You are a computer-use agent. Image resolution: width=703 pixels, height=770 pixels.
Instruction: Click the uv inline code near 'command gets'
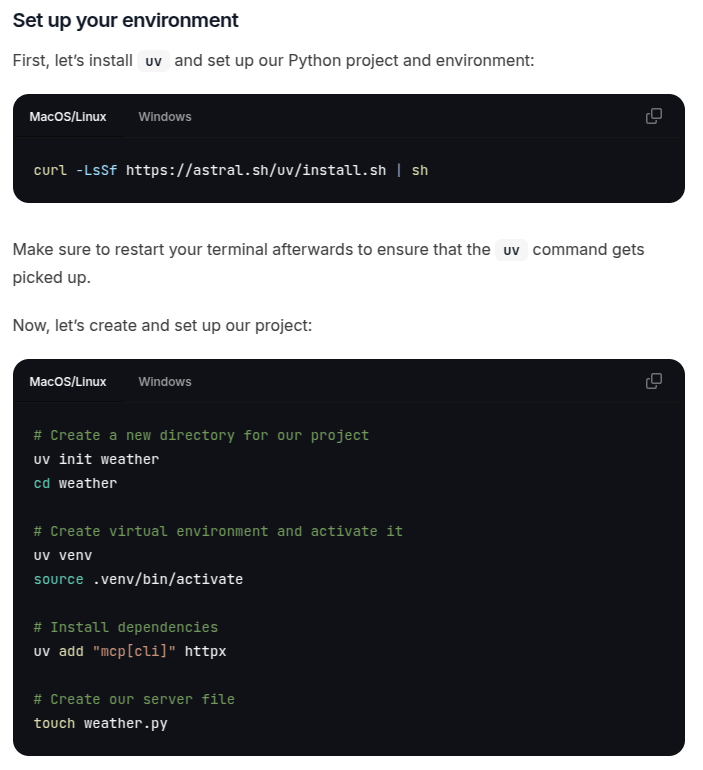511,250
